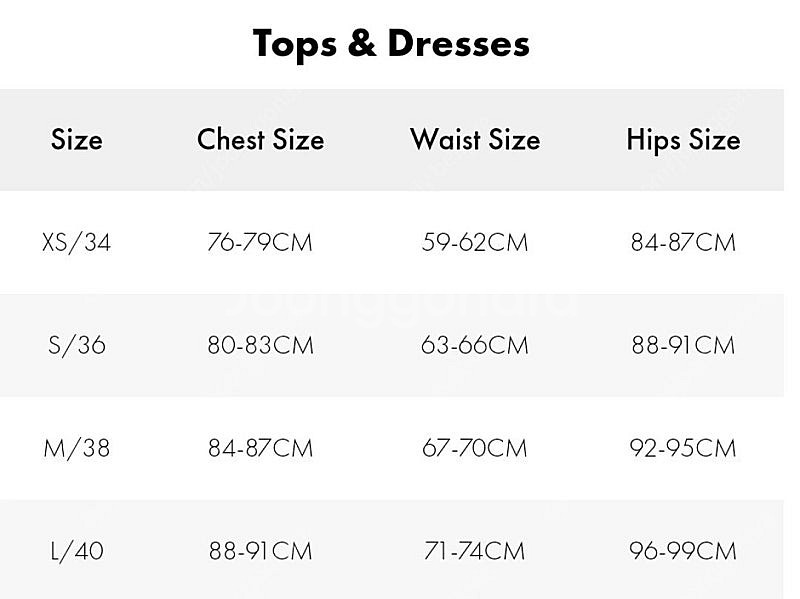Viewport: 800px width, 599px height.
Task: Click the 63-66CM waist measurement
Action: click(474, 345)
